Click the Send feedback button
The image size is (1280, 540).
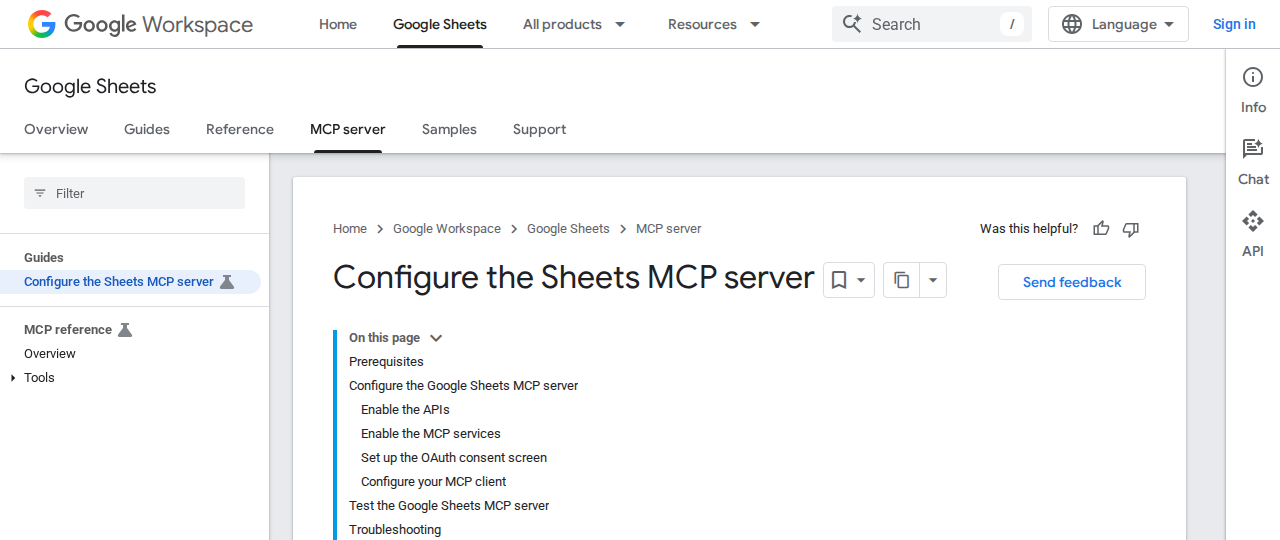coord(1072,282)
